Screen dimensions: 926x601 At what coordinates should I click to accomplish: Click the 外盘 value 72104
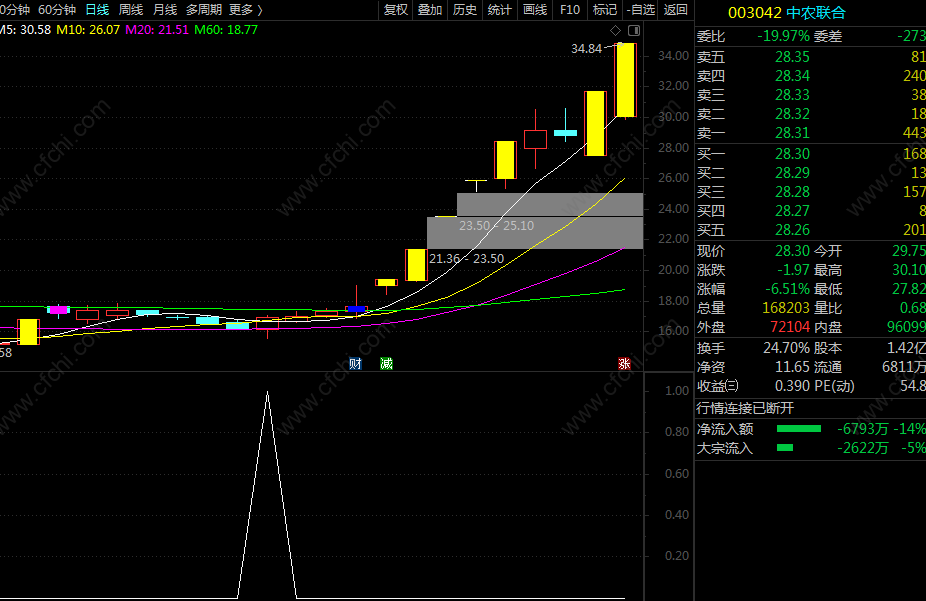(x=790, y=327)
